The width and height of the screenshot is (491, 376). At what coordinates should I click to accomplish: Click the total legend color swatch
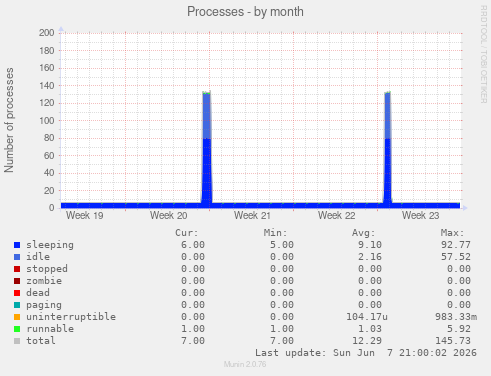pos(17,341)
